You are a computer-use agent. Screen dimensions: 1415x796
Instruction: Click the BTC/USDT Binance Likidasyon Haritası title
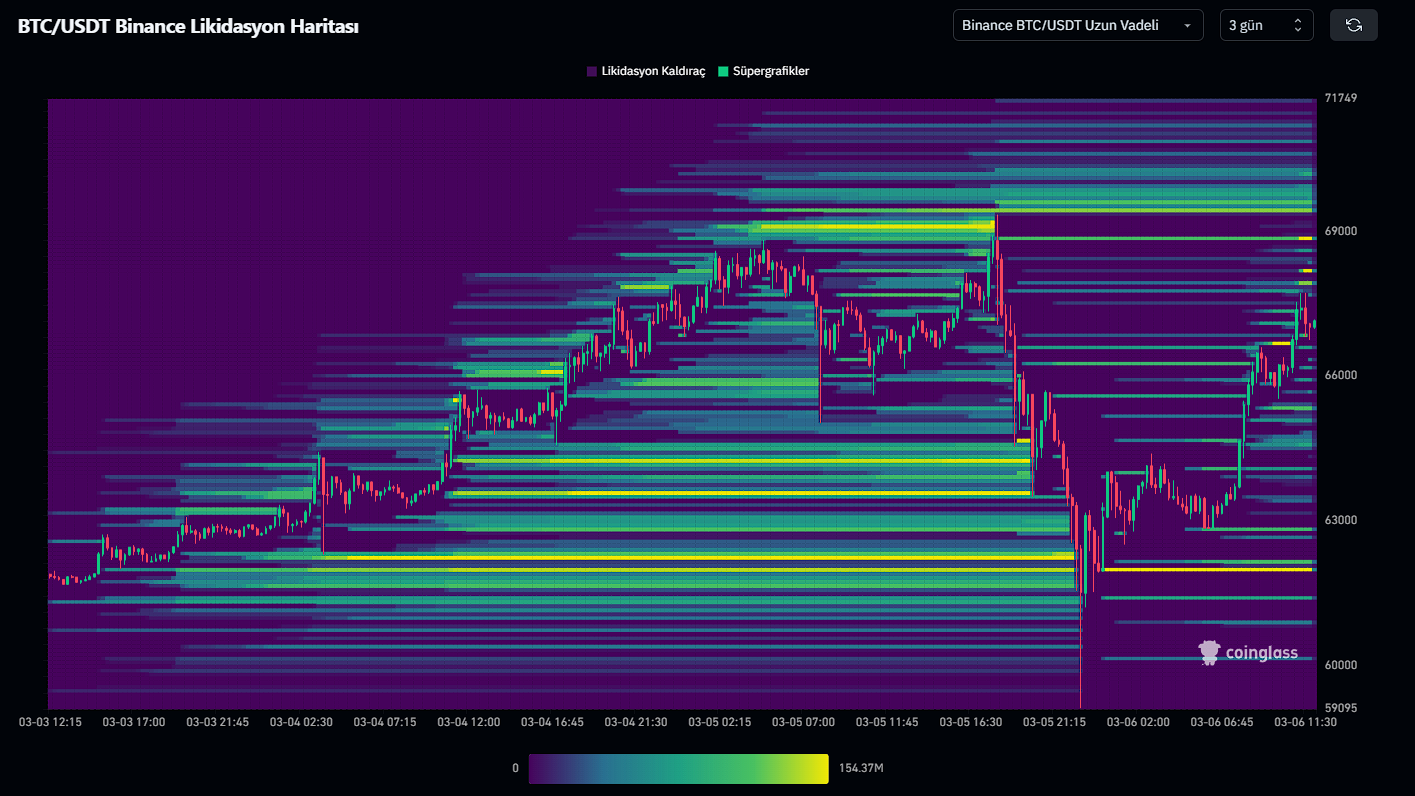point(188,26)
